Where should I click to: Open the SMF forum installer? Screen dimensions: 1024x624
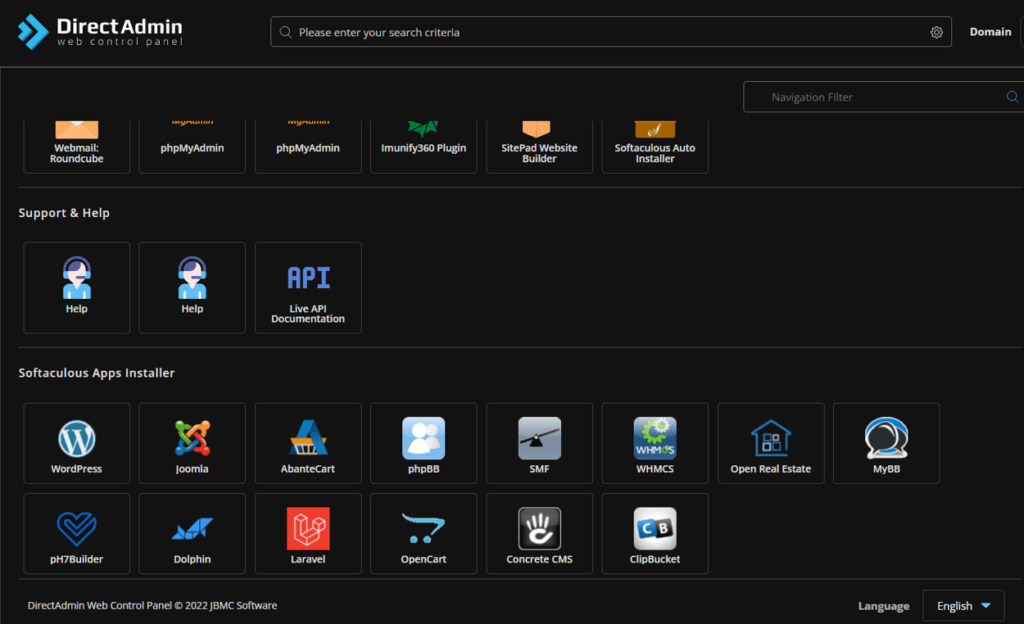click(x=539, y=443)
